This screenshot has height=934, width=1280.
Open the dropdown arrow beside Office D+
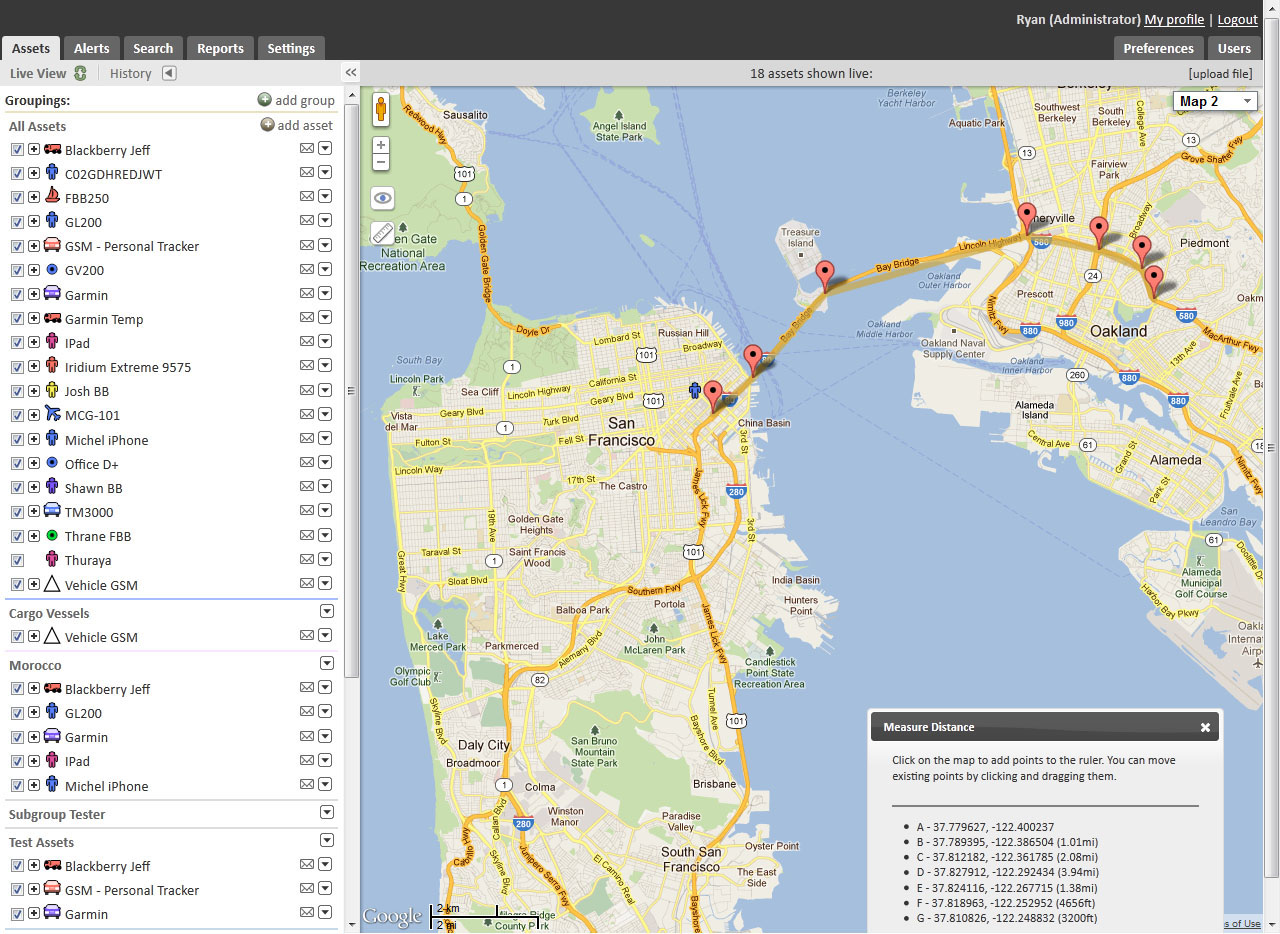tap(325, 462)
